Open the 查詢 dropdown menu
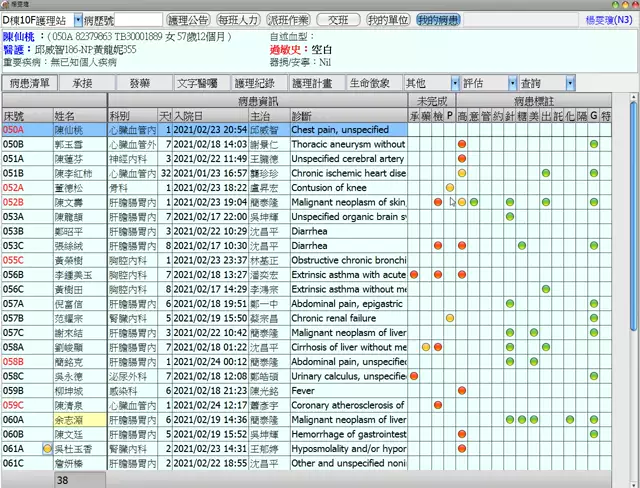The width and height of the screenshot is (640, 488). pos(571,83)
